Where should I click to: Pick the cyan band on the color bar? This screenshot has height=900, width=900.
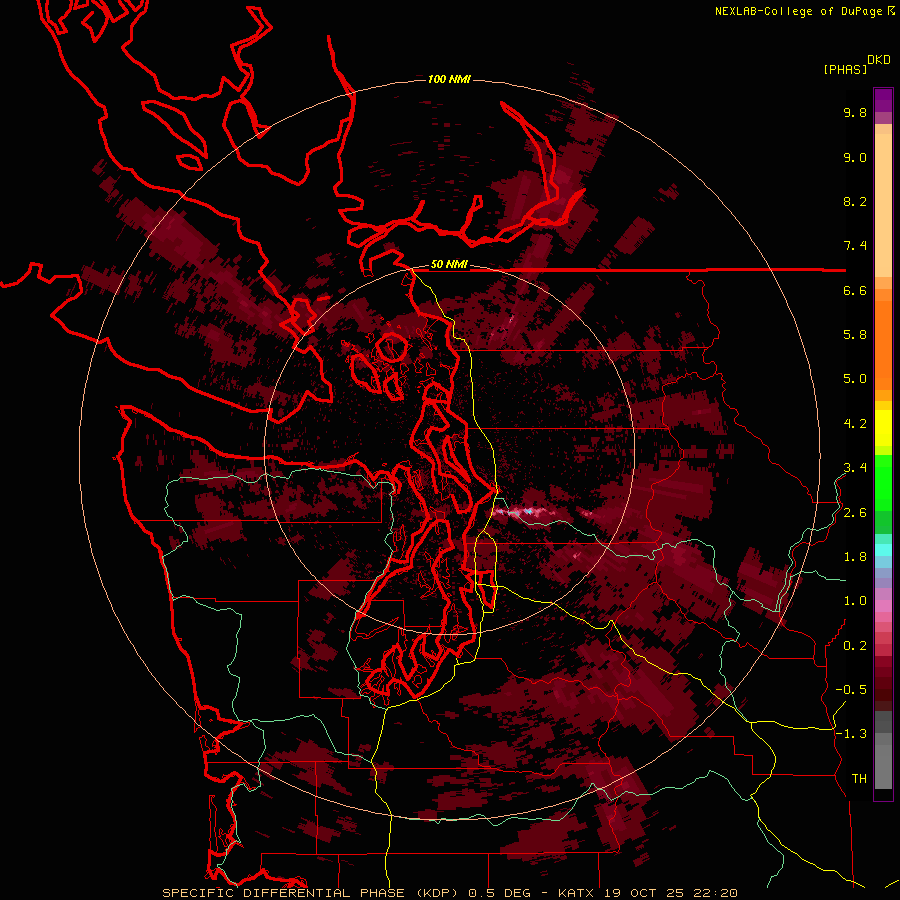pos(883,550)
